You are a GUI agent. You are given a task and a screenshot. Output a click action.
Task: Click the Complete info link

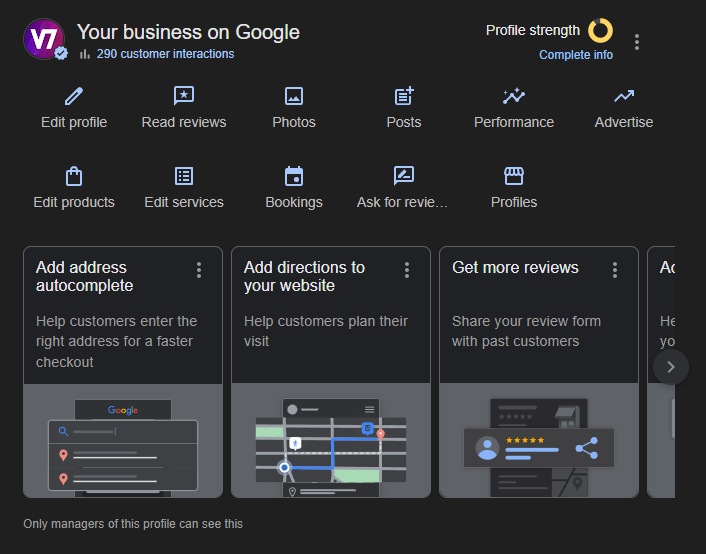coord(576,55)
